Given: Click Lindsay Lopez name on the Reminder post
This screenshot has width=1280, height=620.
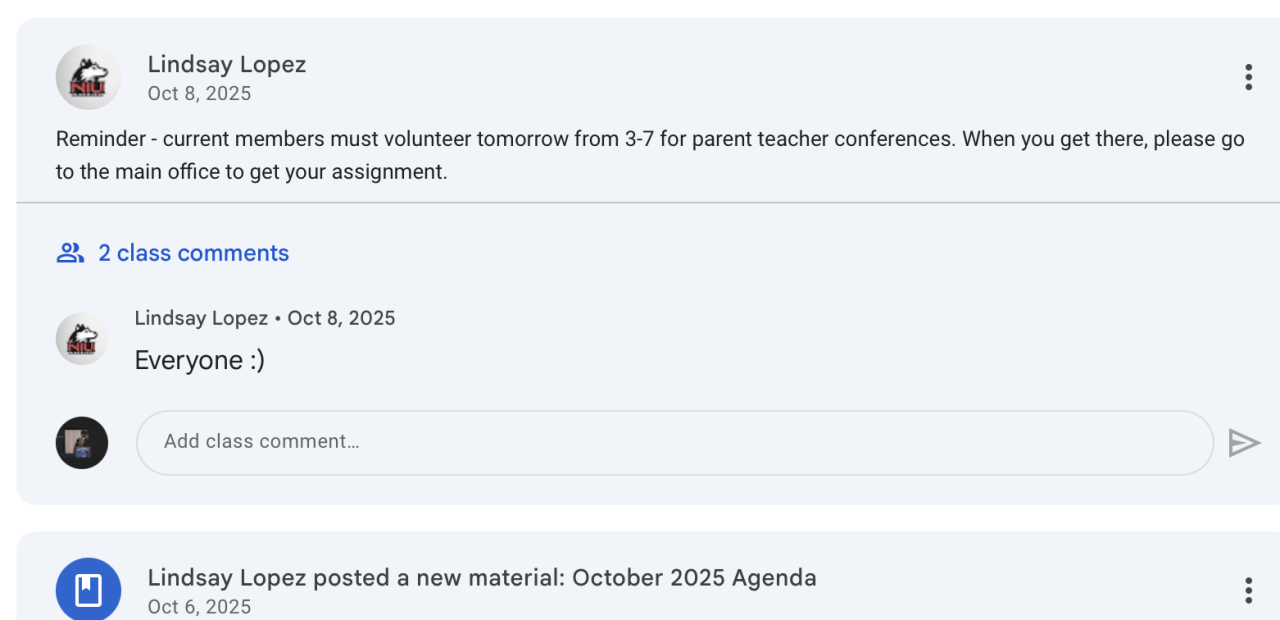Looking at the screenshot, I should pyautogui.click(x=226, y=65).
